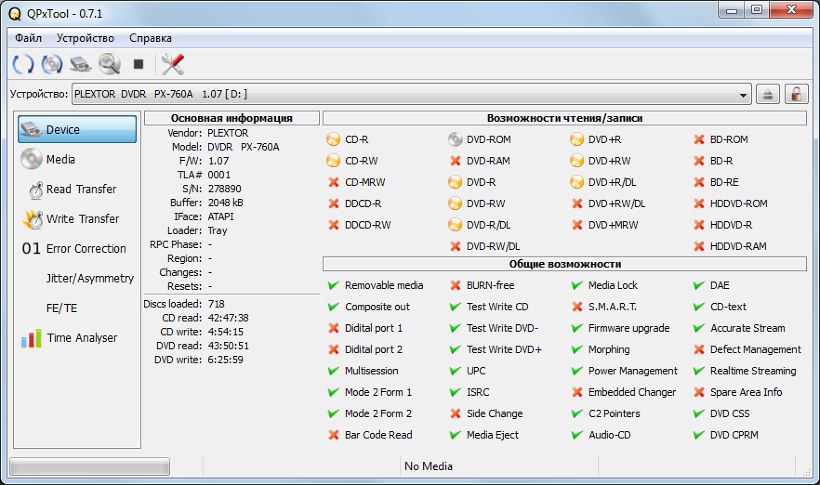Open the Time Analyser page

click(81, 338)
